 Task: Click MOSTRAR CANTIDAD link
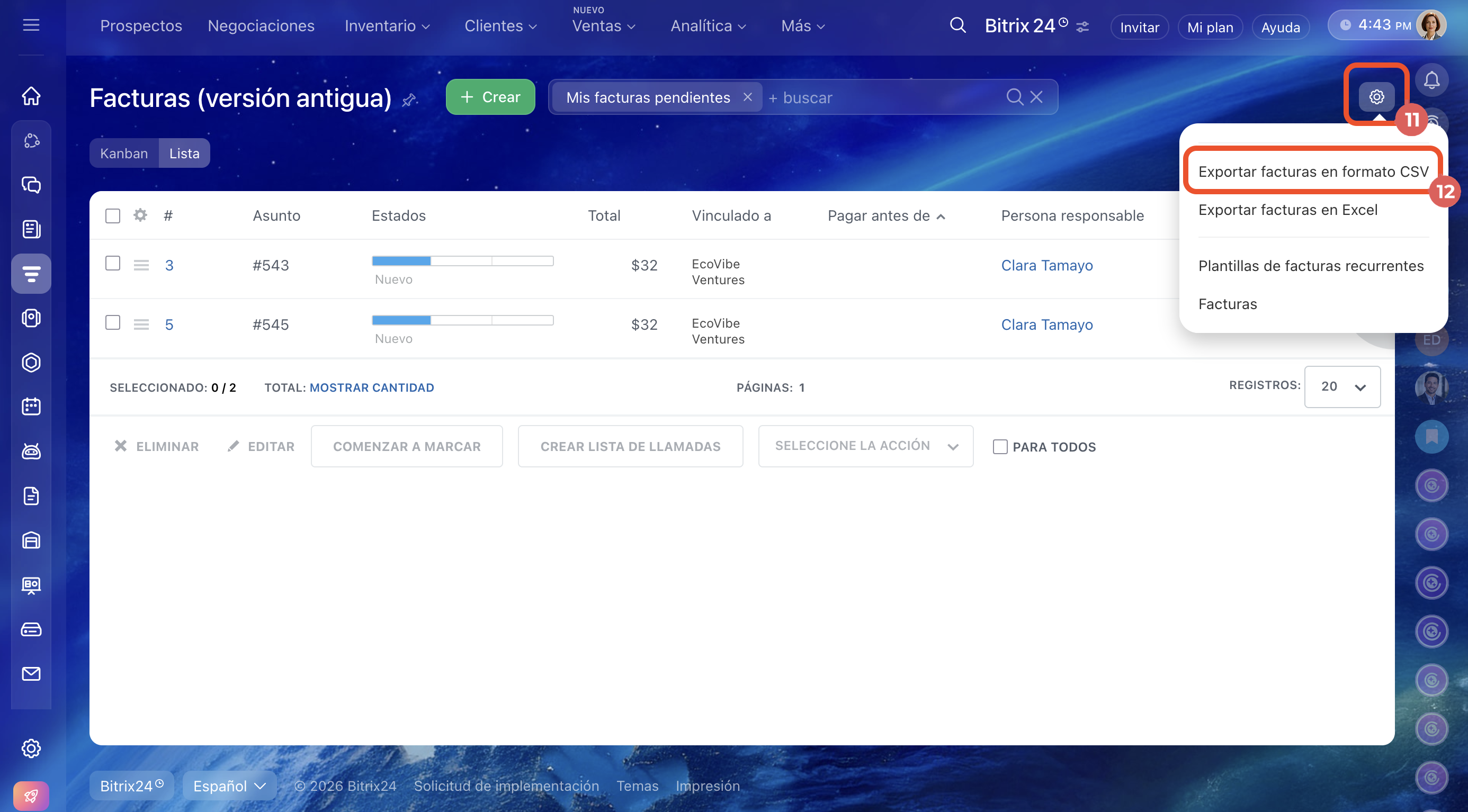[372, 387]
